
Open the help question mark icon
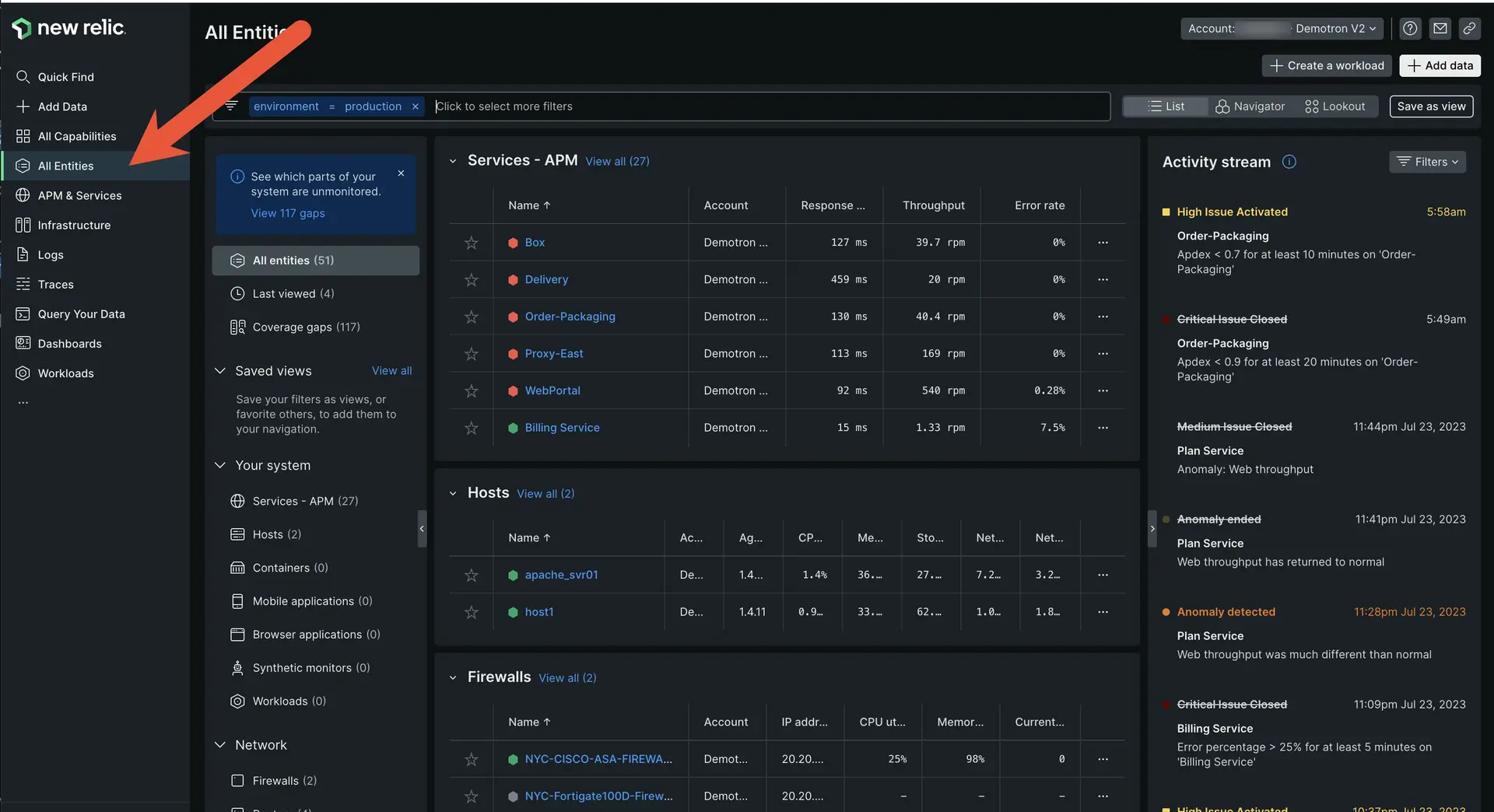pos(1410,29)
